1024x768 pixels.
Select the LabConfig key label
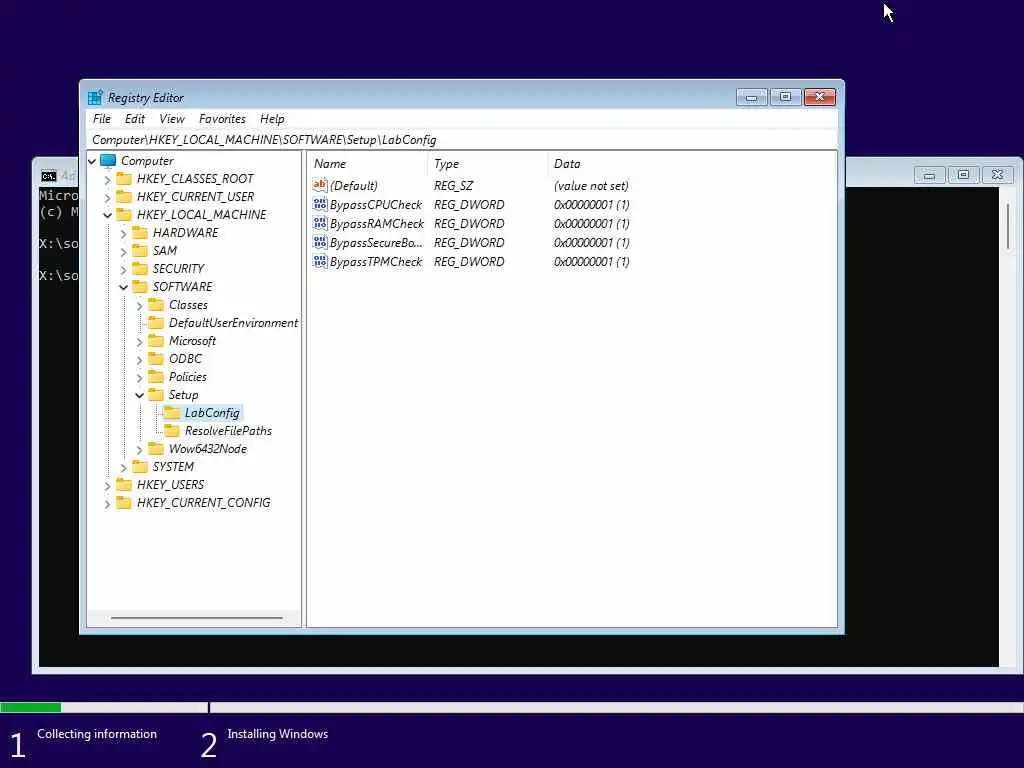[212, 413]
